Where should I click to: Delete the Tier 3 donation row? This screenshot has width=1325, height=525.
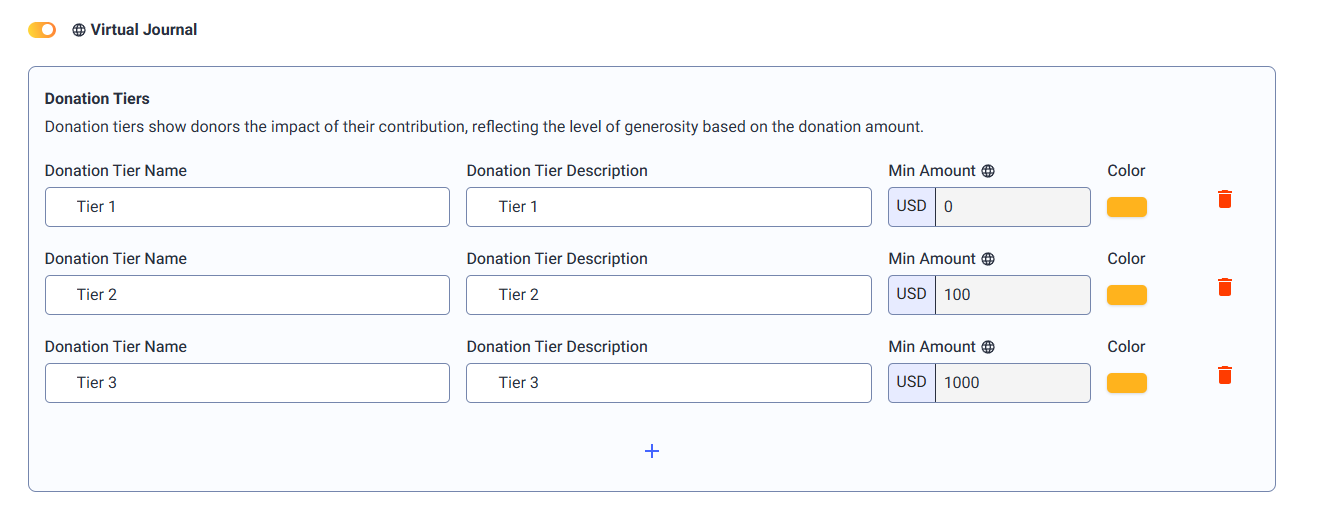pos(1225,375)
